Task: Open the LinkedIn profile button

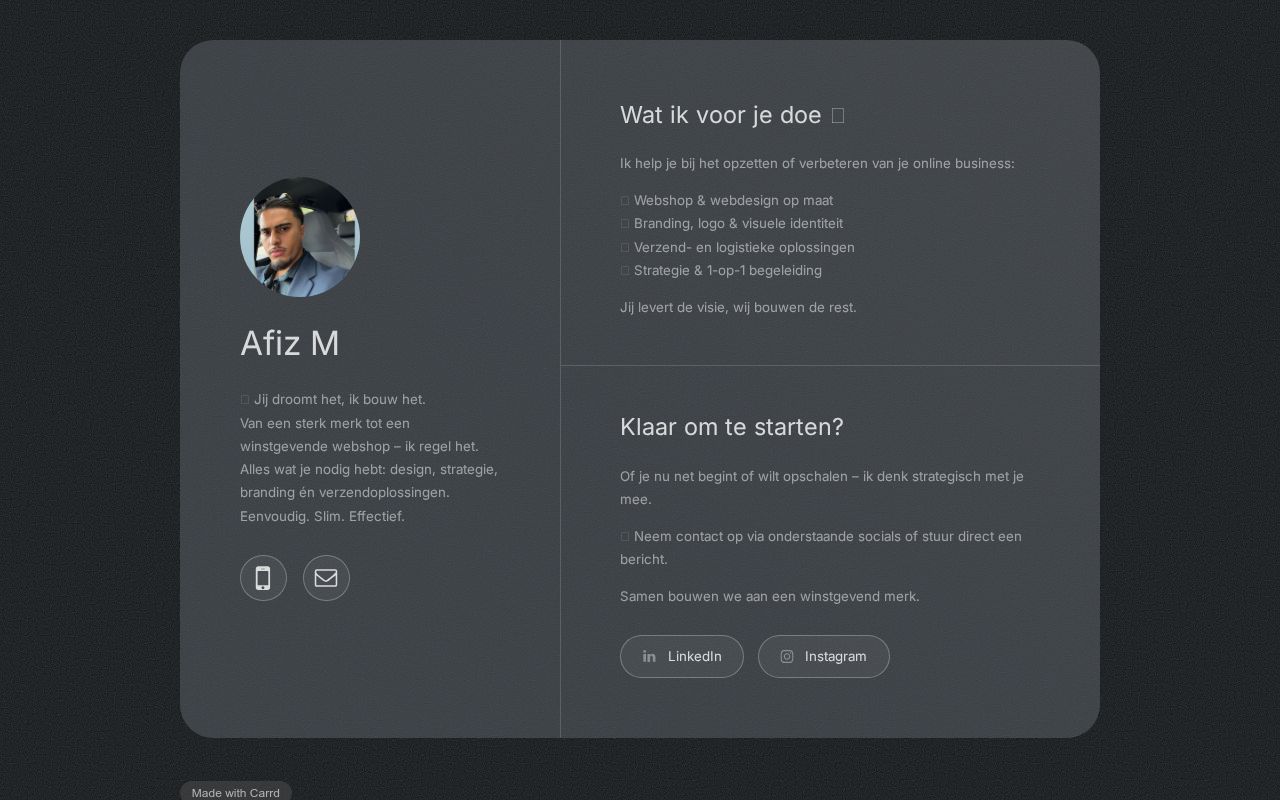Action: pos(681,656)
